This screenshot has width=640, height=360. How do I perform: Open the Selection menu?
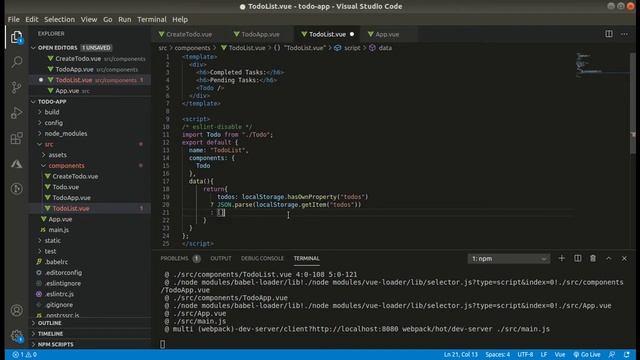(60, 20)
